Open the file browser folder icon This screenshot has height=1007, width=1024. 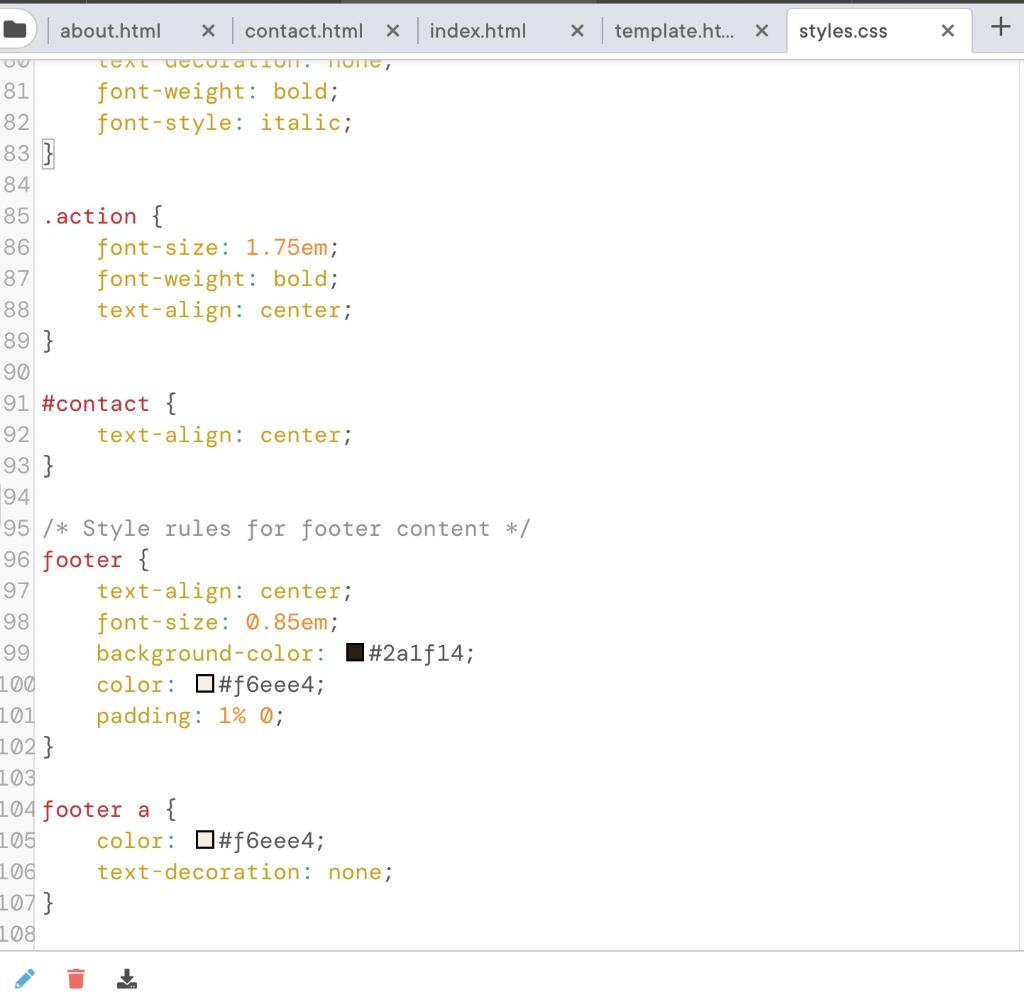click(x=14, y=29)
